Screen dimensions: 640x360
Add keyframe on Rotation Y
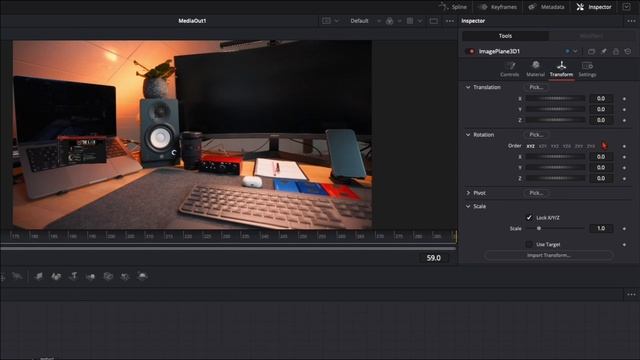pos(624,168)
